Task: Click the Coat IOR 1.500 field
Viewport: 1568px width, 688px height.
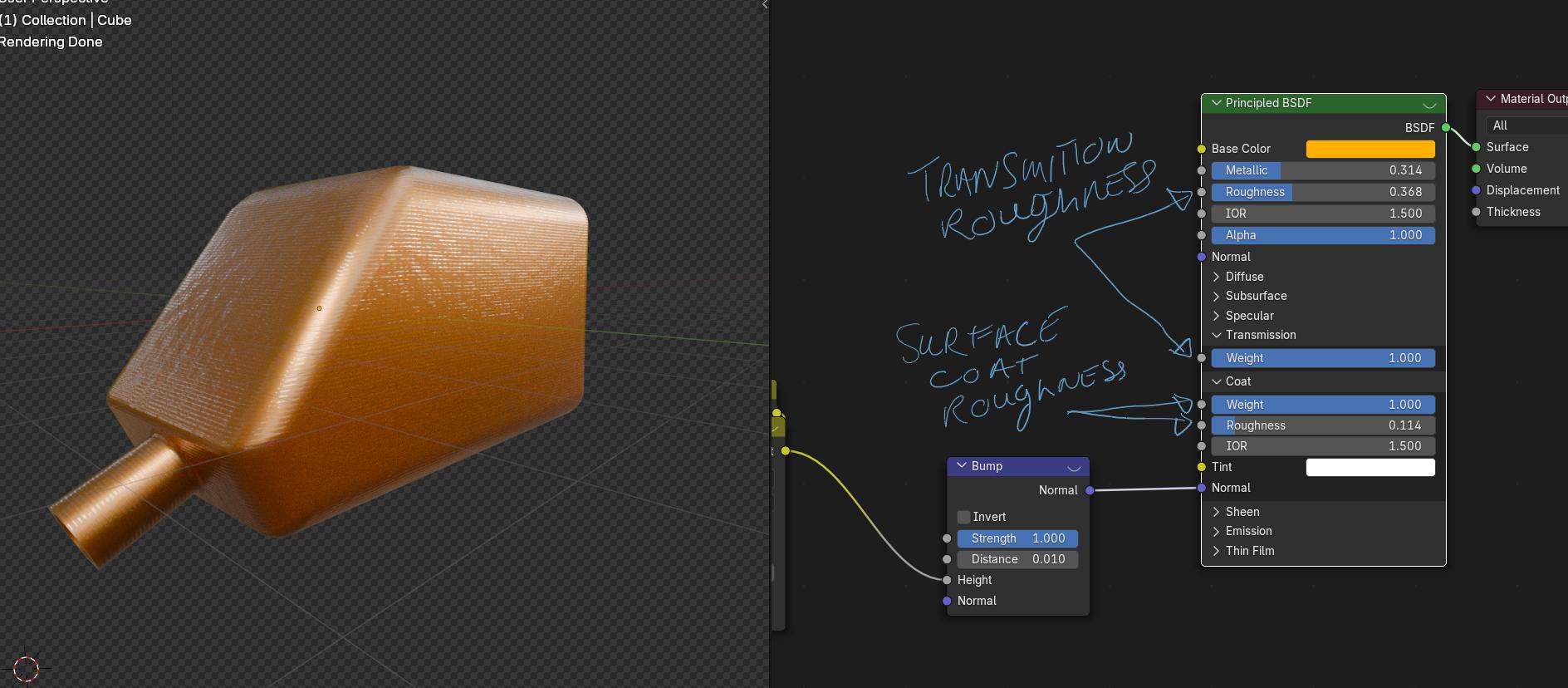Action: pos(1323,446)
